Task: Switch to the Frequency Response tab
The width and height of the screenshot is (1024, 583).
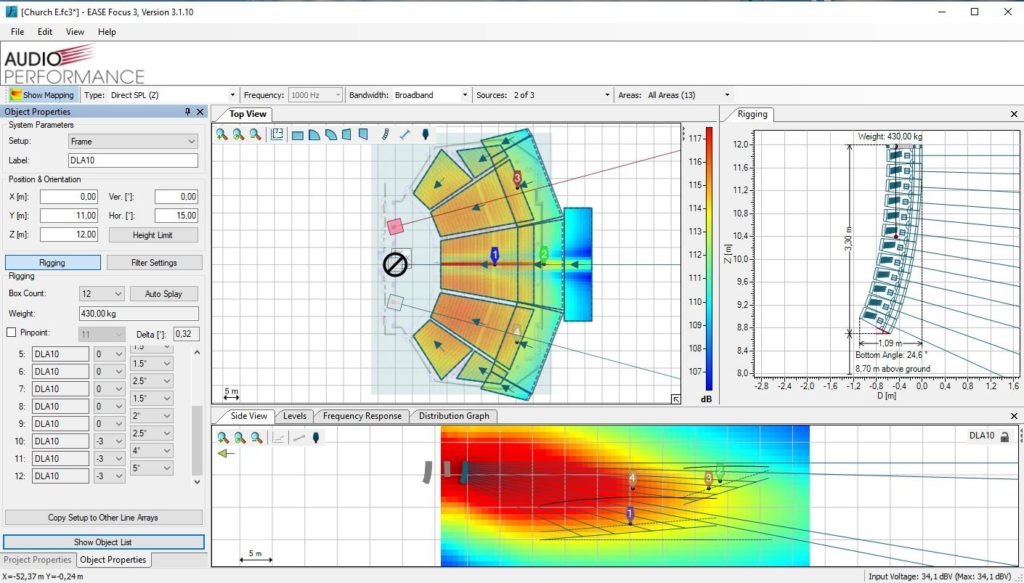Action: (x=361, y=416)
